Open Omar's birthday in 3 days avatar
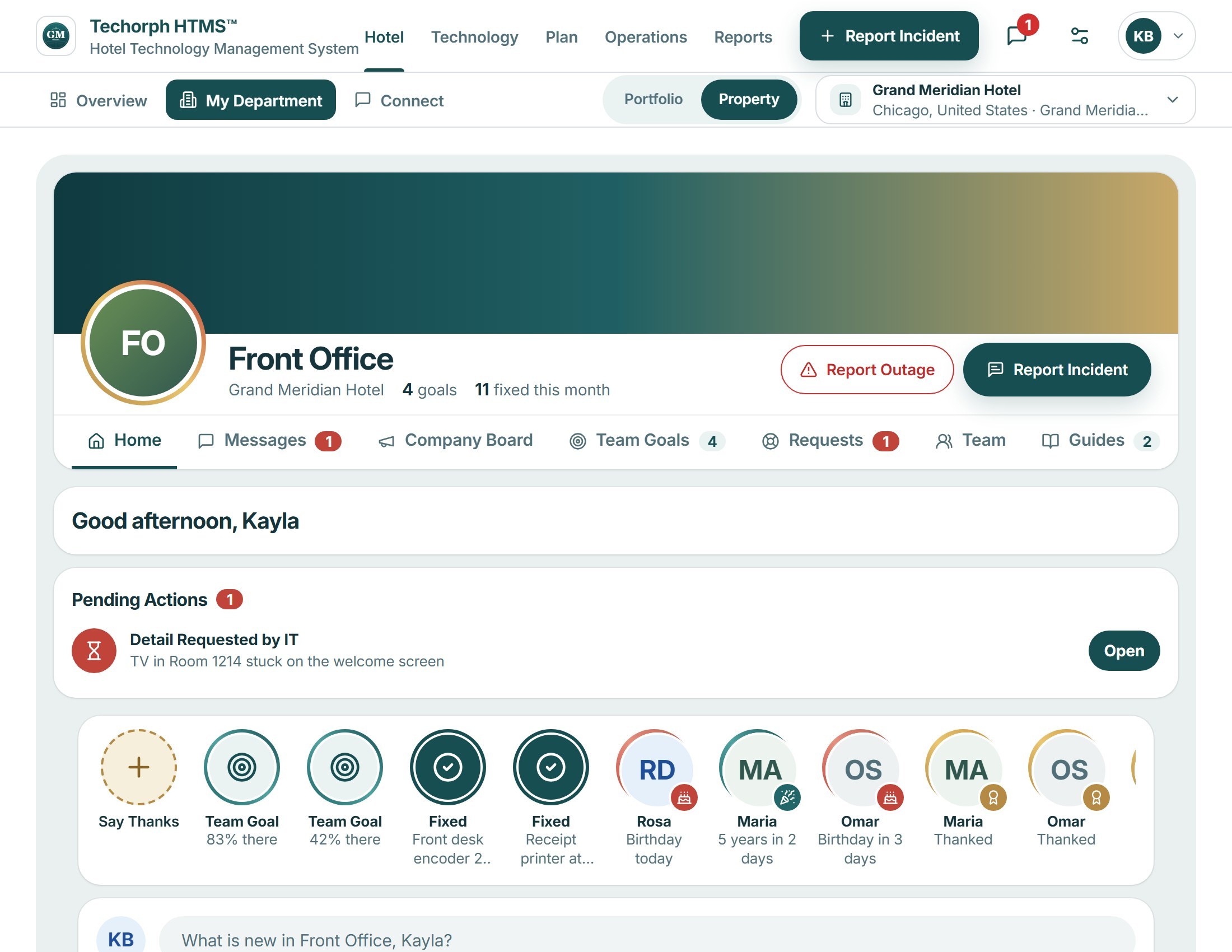The height and width of the screenshot is (952, 1232). coord(861,767)
